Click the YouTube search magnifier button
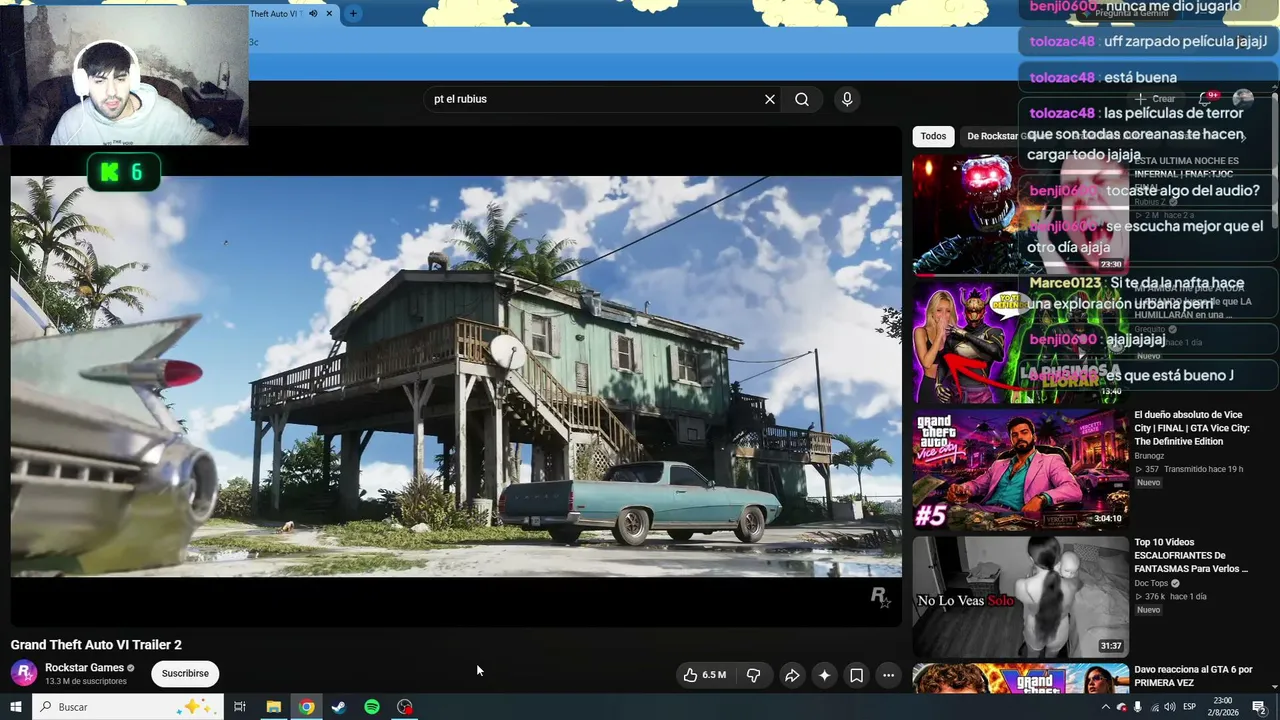1280x720 pixels. click(802, 99)
